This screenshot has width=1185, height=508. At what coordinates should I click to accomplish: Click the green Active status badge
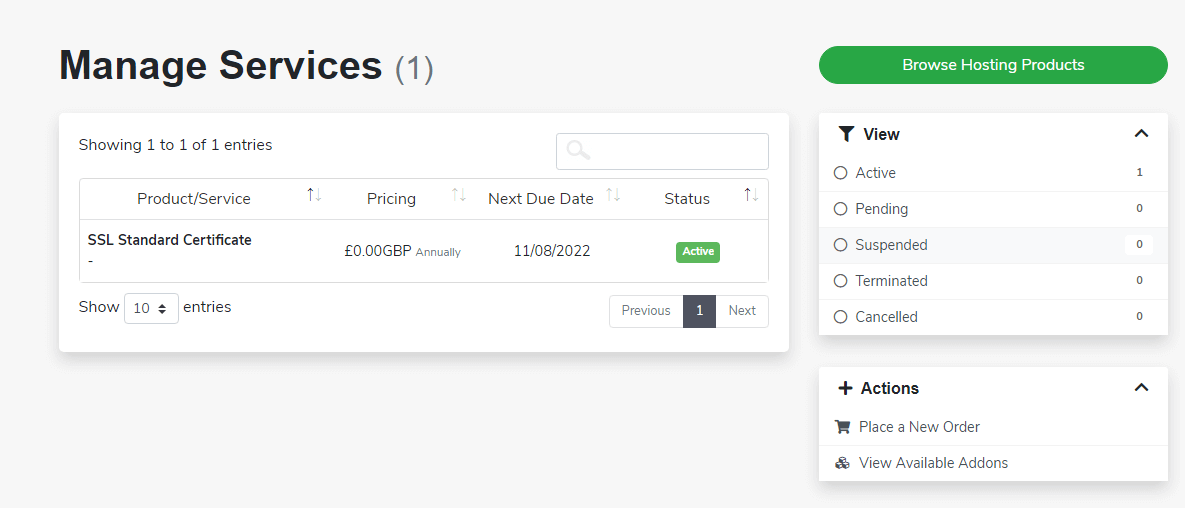698,252
